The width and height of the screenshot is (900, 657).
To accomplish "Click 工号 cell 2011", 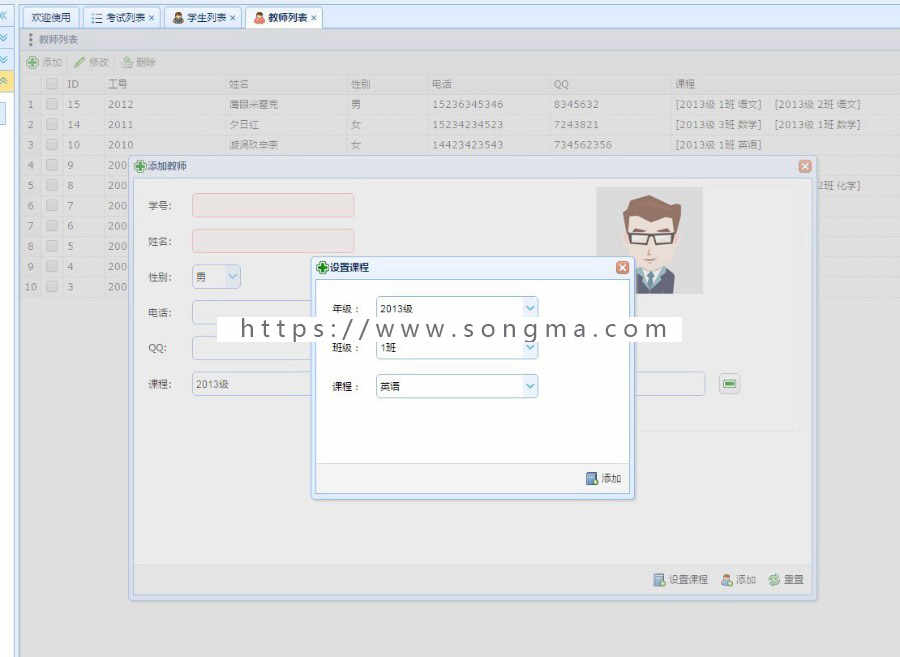I will click(x=121, y=125).
